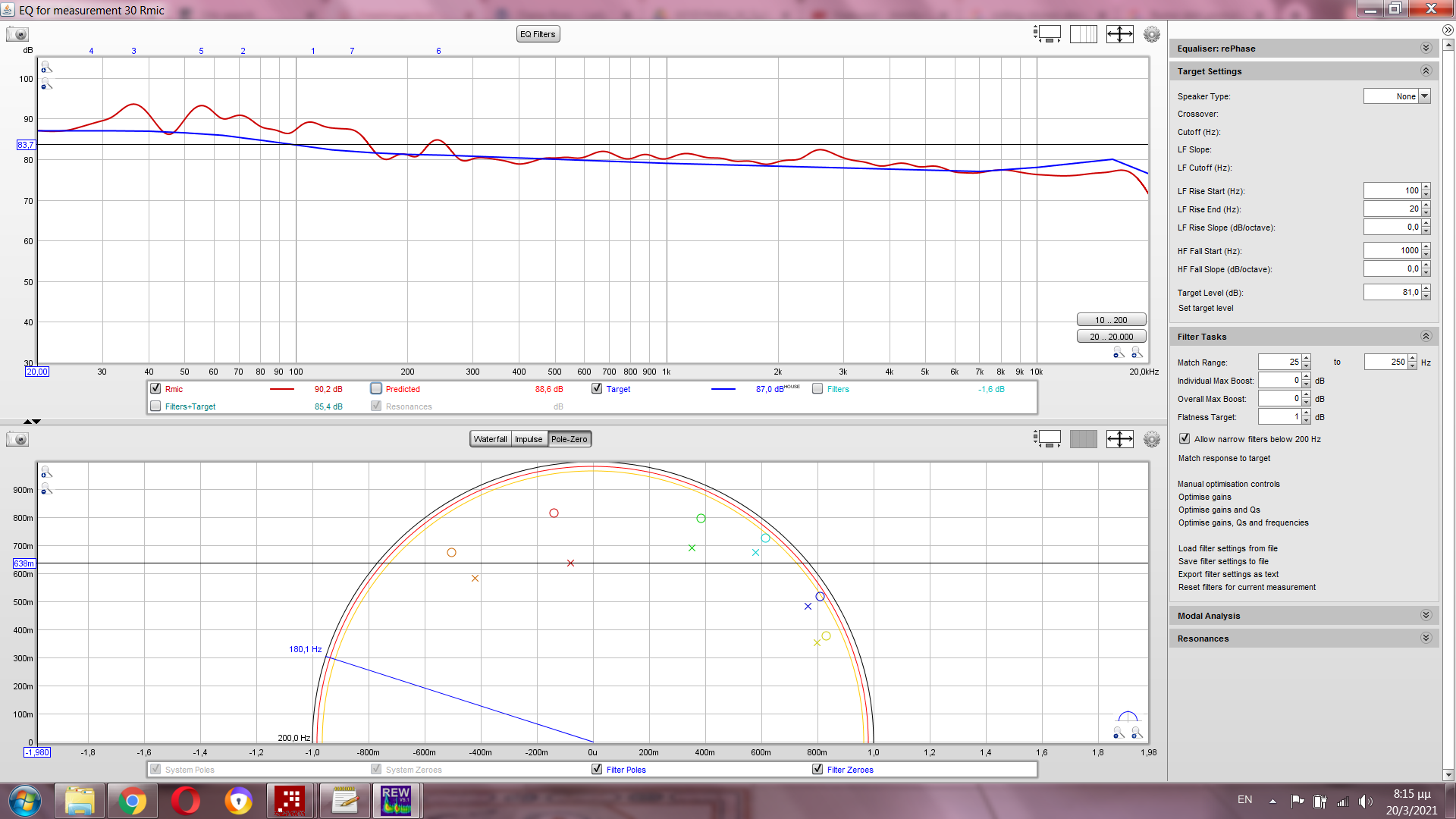Click Match response to target
Image resolution: width=1456 pixels, height=819 pixels.
tap(1224, 458)
